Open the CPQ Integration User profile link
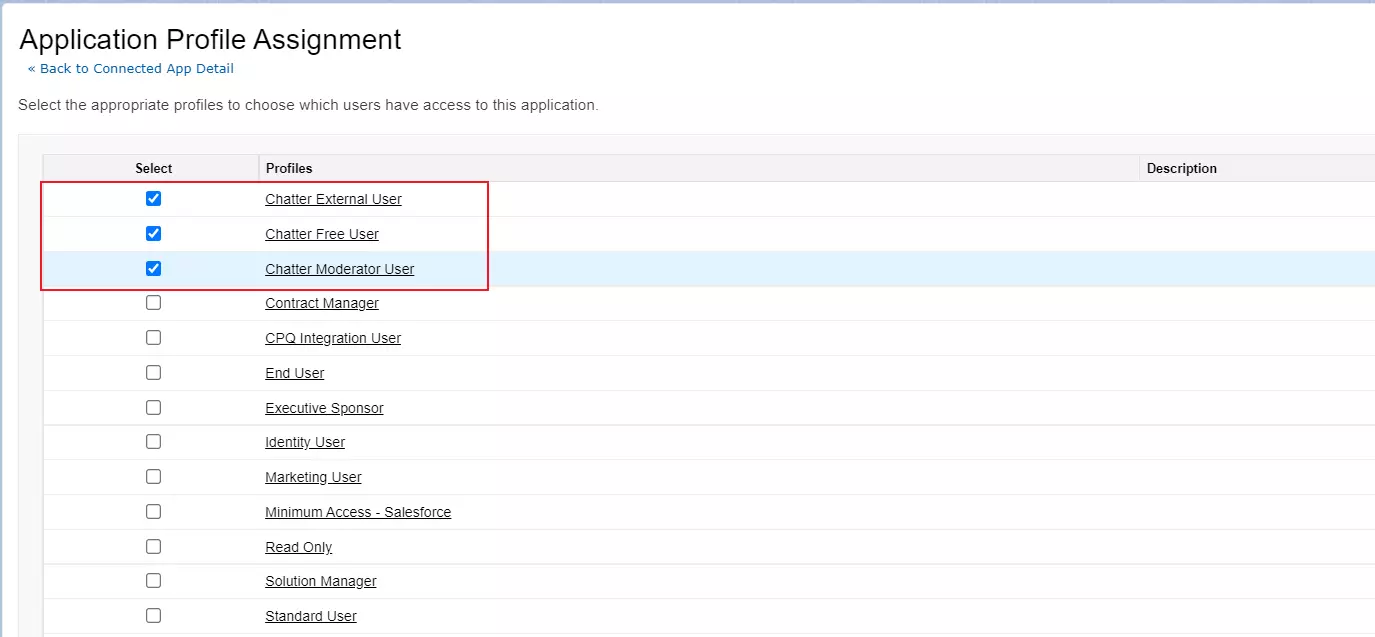 click(333, 338)
